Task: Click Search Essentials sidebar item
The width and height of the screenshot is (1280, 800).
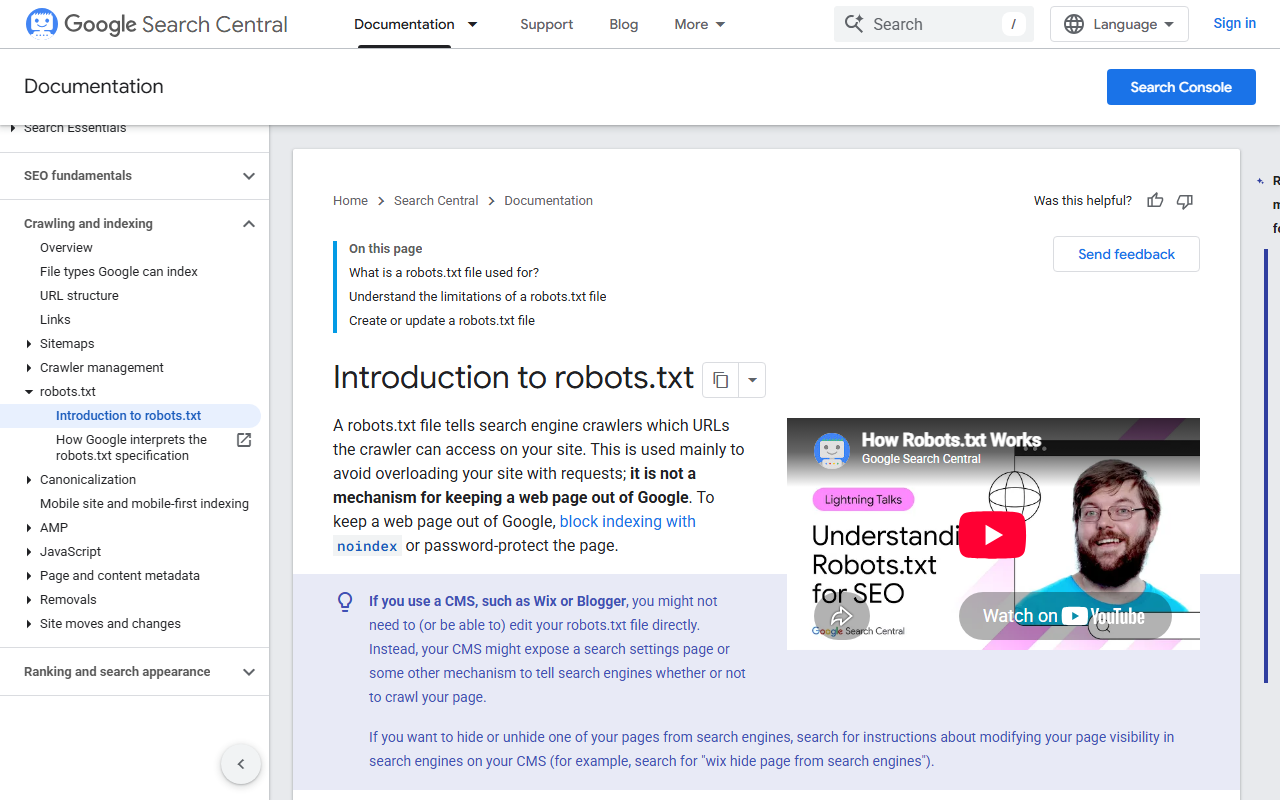Action: click(x=75, y=128)
